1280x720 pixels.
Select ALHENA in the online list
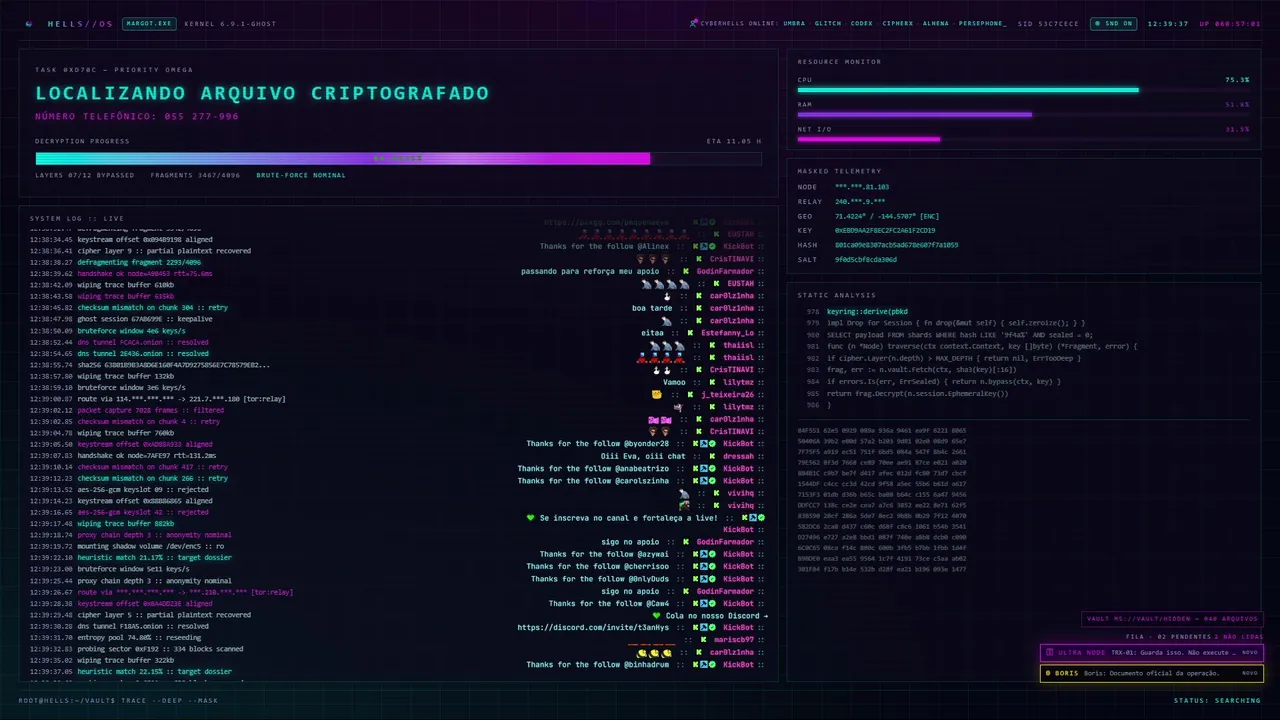click(x=936, y=23)
